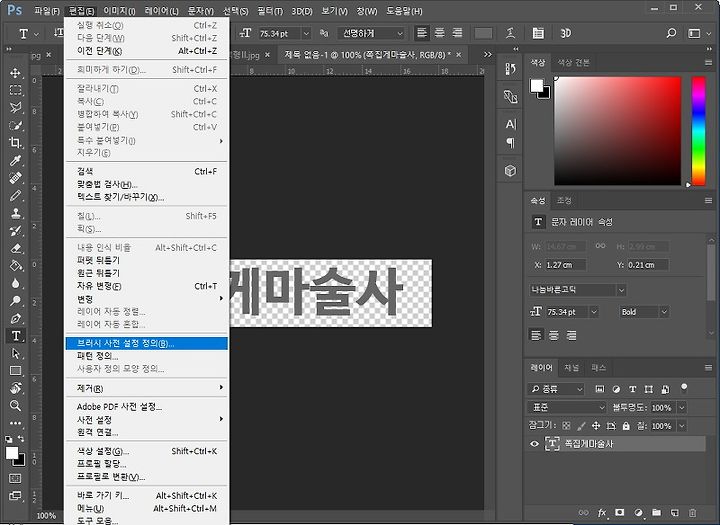Viewport: 720px width, 525px height.
Task: Select the History Brush tool
Action: point(15,231)
